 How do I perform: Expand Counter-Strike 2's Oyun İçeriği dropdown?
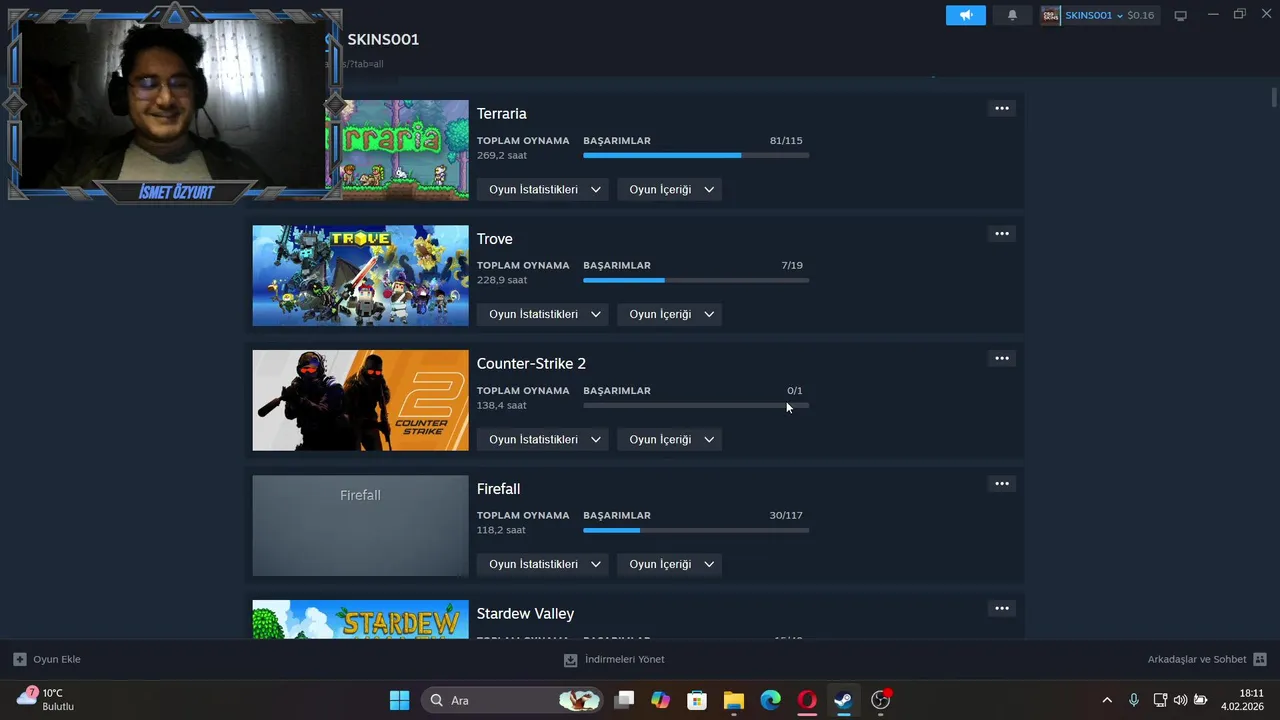pyautogui.click(x=669, y=439)
